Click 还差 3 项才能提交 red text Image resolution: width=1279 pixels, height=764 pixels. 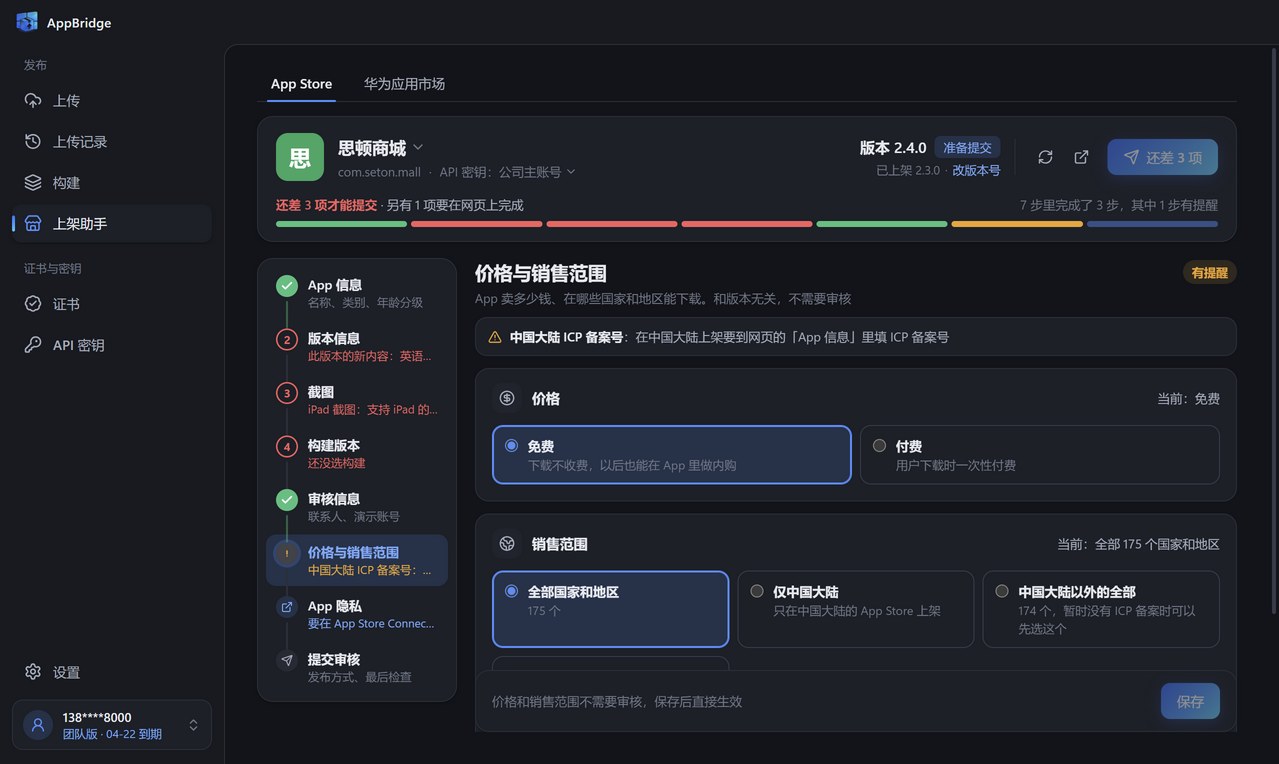[326, 205]
